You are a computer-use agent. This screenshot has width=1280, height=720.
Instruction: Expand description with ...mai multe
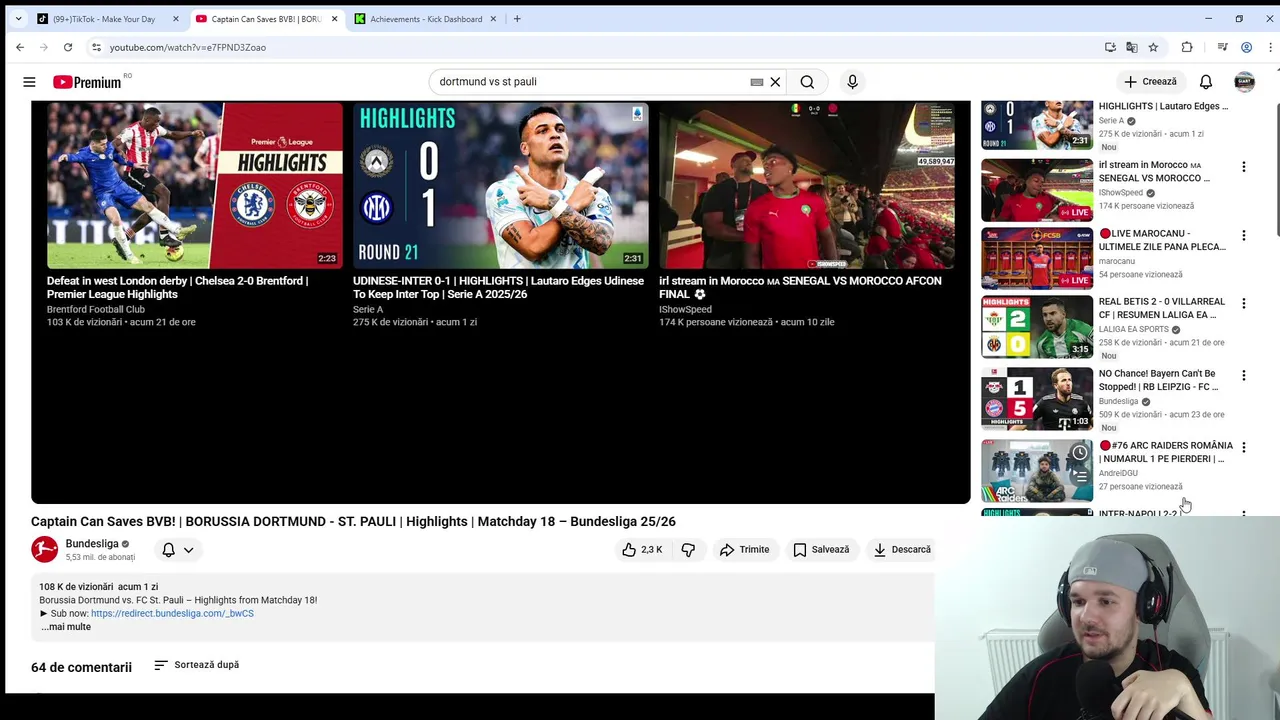pyautogui.click(x=66, y=627)
